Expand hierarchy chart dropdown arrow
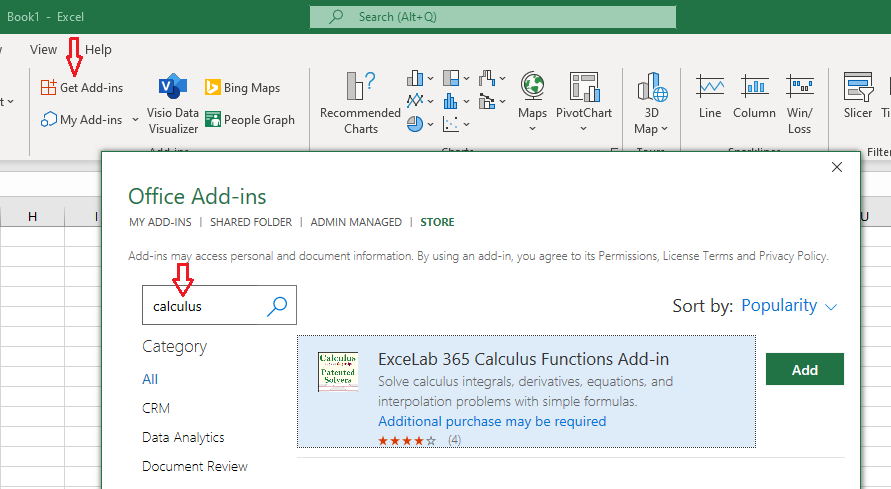Viewport: 891px width, 489px height. pyautogui.click(x=467, y=78)
